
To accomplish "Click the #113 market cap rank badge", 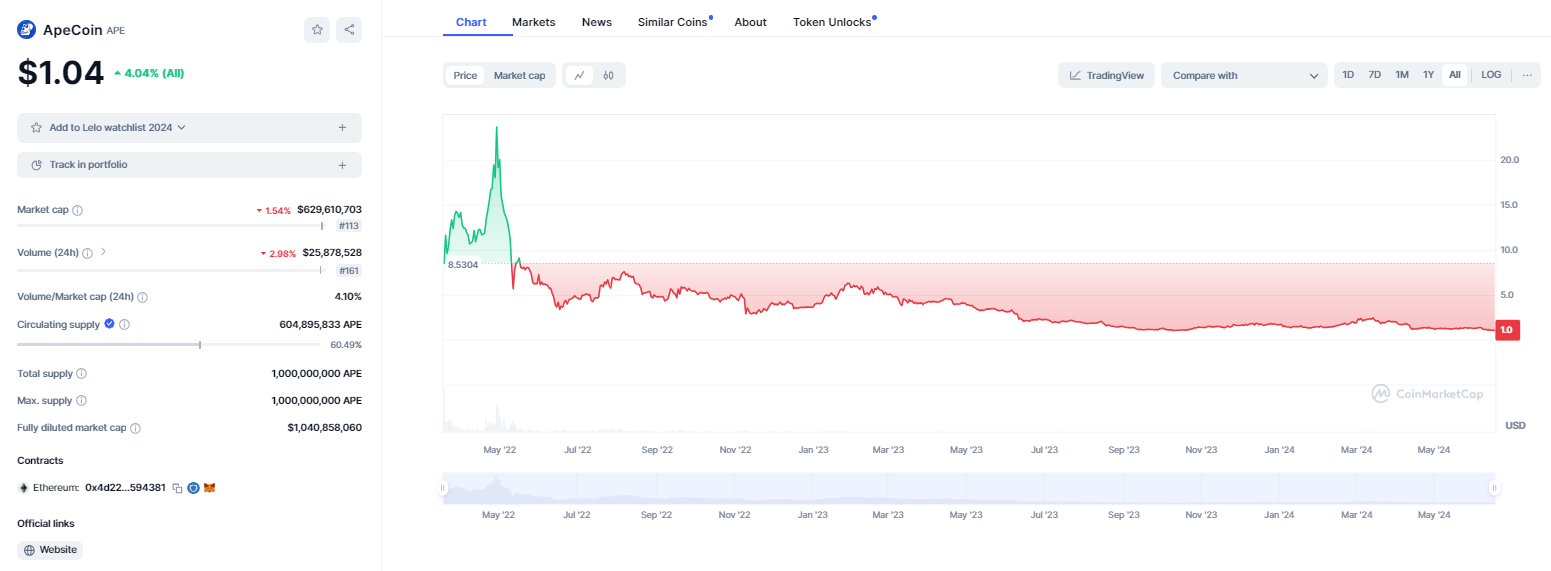I will coord(349,226).
